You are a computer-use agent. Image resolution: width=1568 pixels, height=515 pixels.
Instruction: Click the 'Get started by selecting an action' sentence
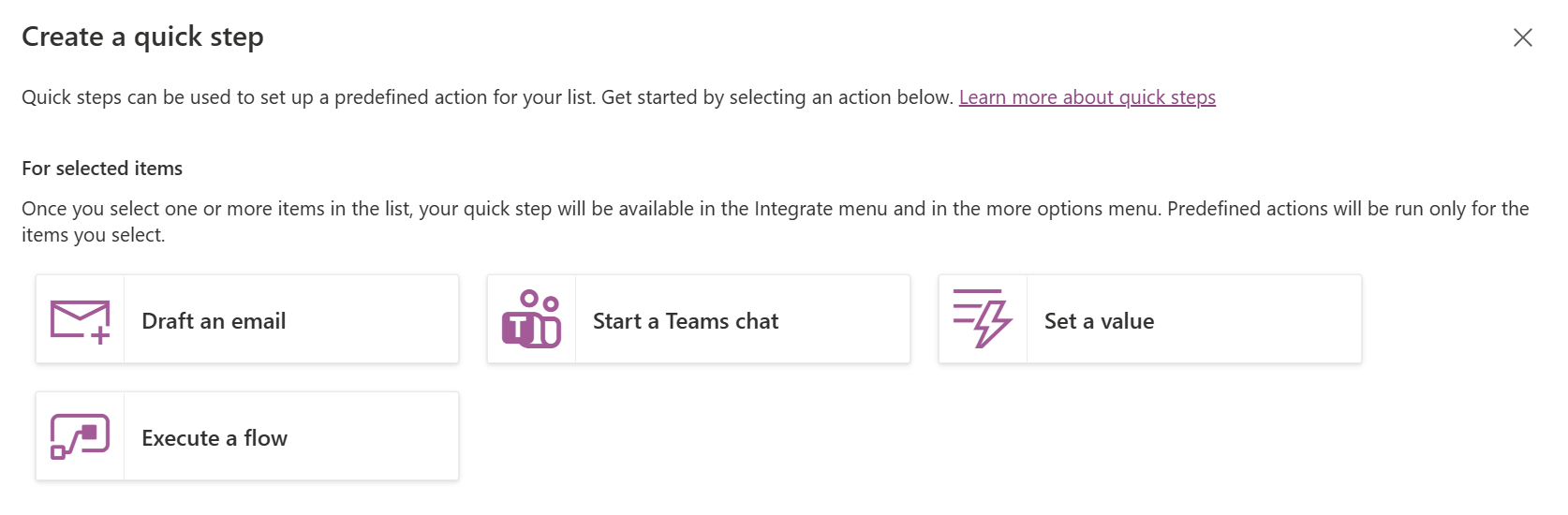point(777,97)
